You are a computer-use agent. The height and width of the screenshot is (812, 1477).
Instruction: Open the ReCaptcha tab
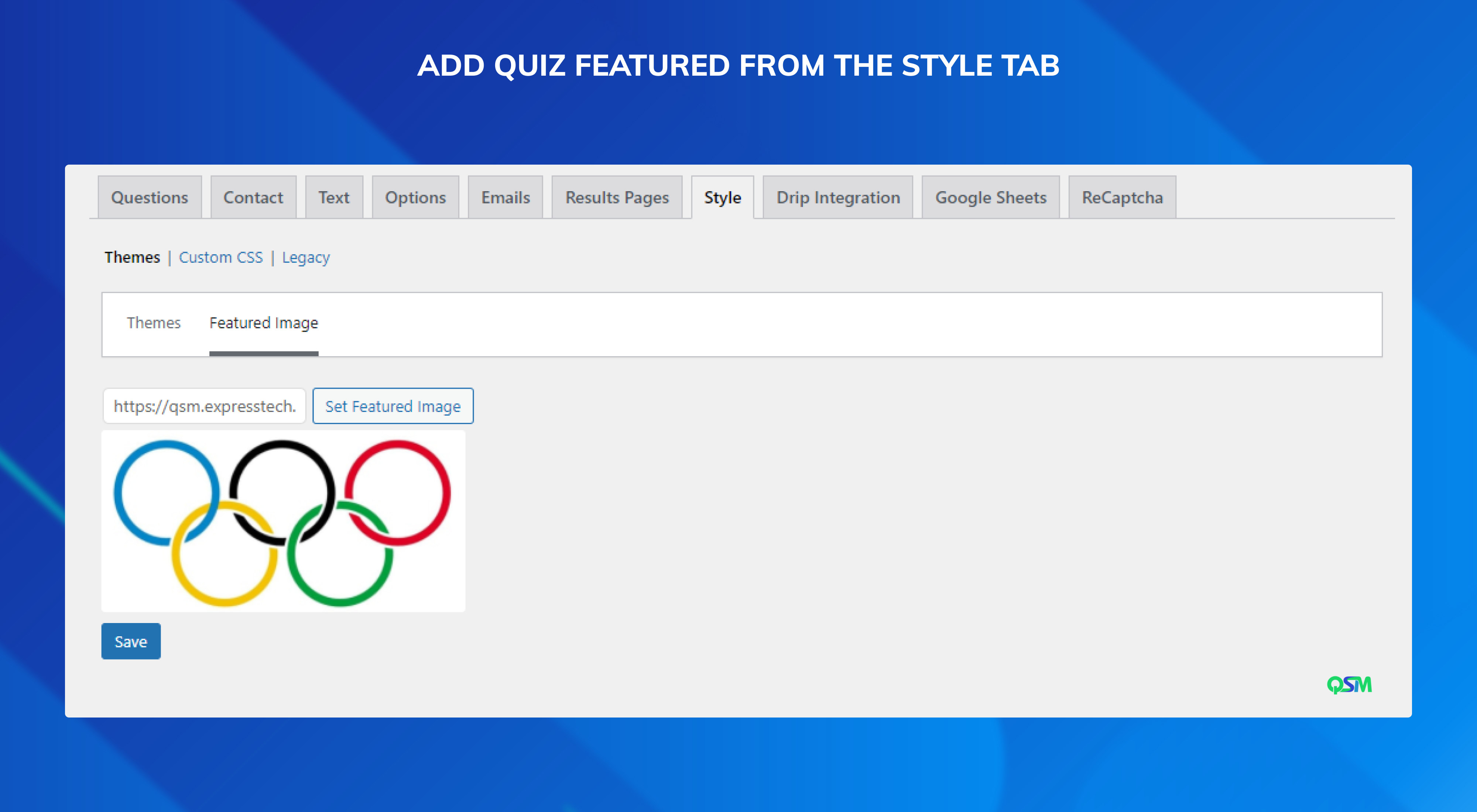[x=1122, y=197]
